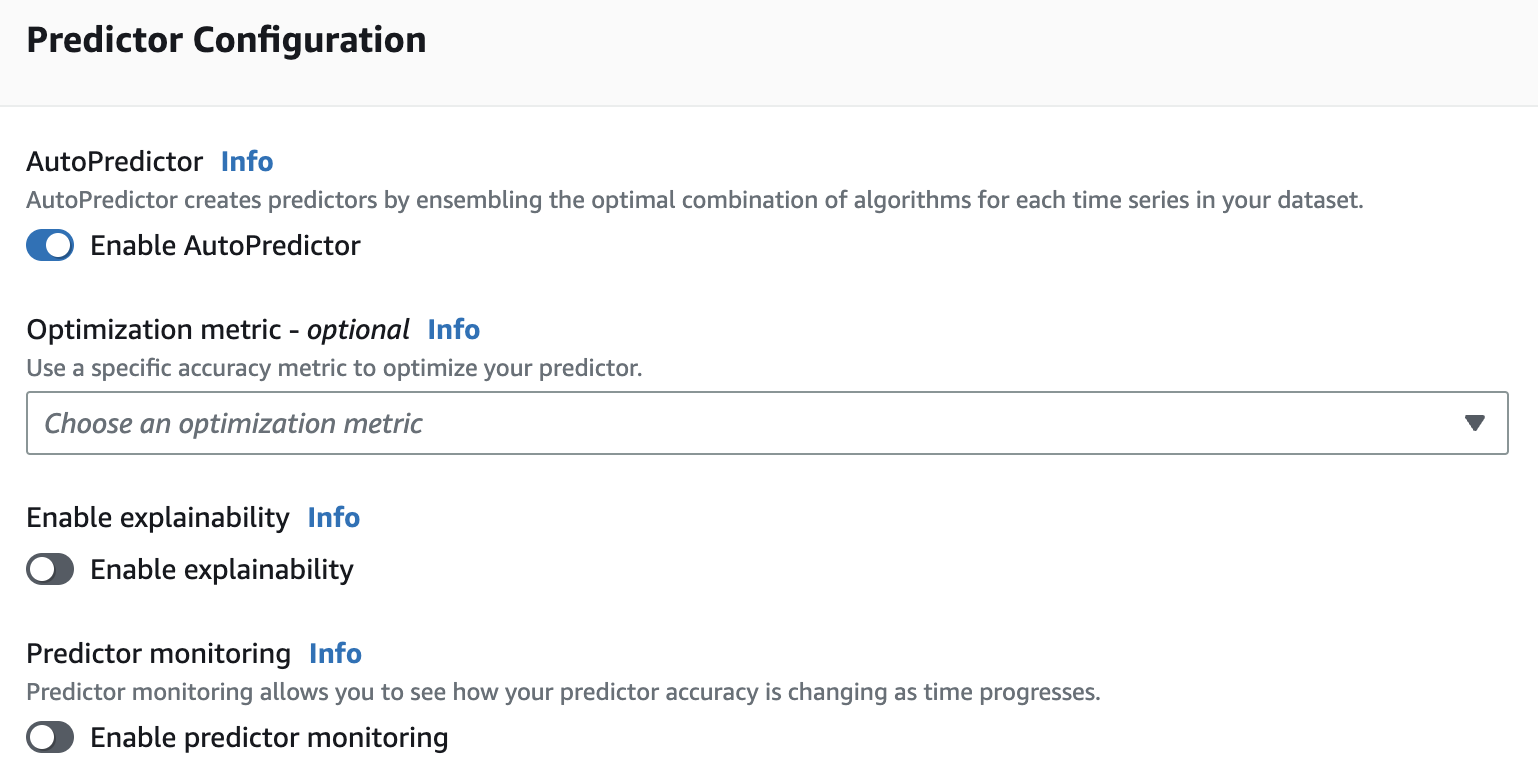Click the toggle next to Enable AutoPredictor
Screen dimensions: 1538x778
pyautogui.click(x=50, y=245)
